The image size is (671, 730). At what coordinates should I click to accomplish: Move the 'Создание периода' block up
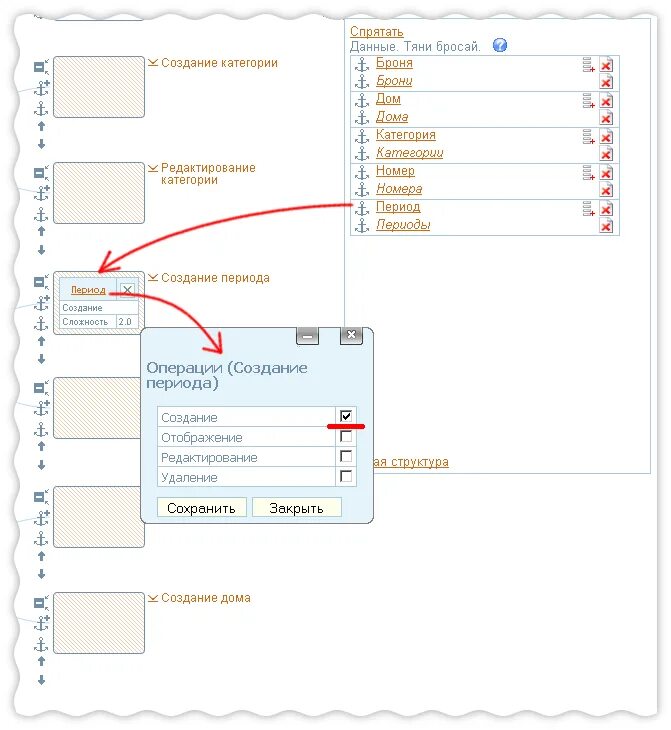coord(41,341)
